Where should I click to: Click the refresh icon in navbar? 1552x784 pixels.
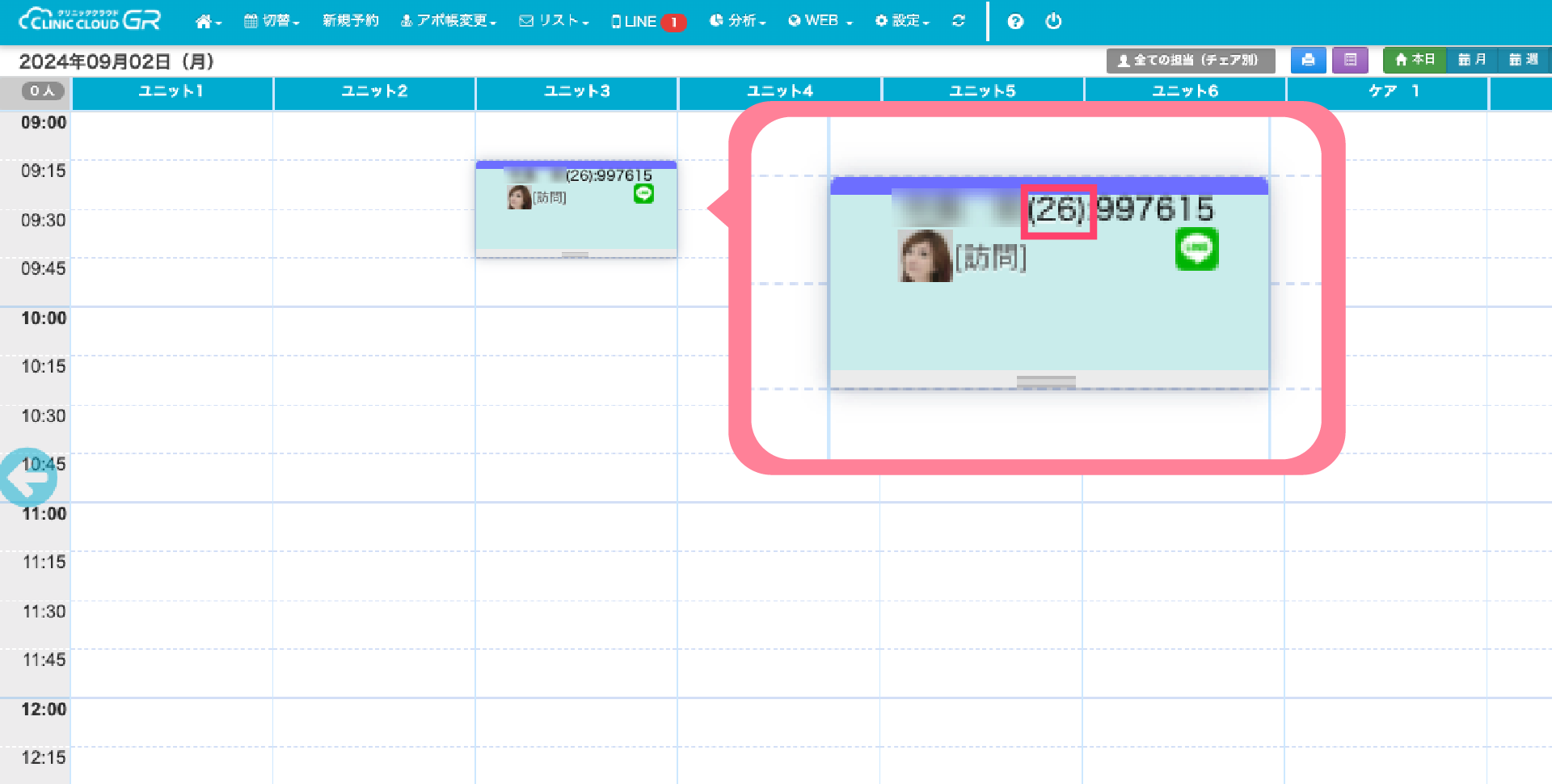coord(959,21)
